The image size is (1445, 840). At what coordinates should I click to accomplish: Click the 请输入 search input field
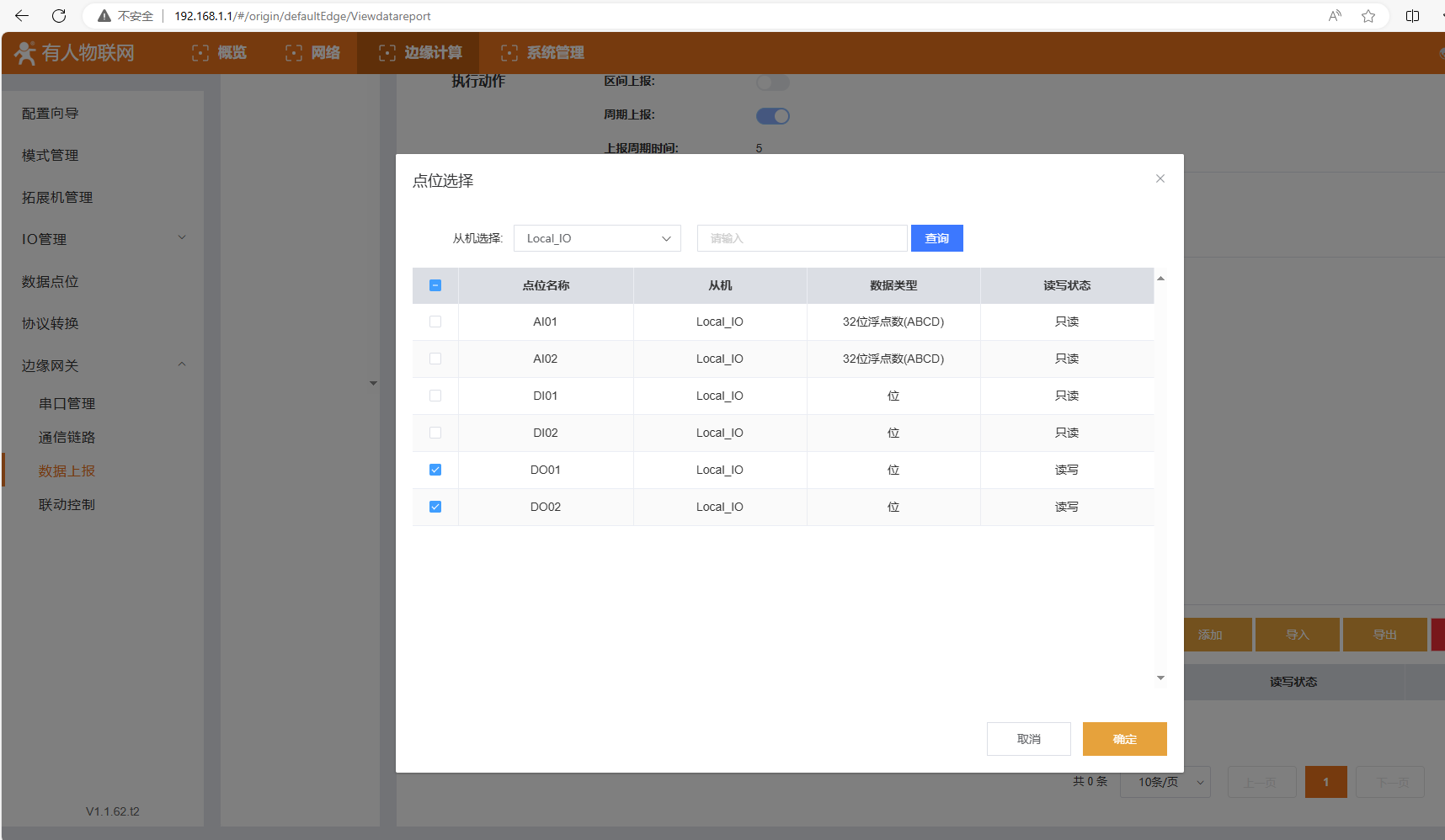(x=802, y=238)
